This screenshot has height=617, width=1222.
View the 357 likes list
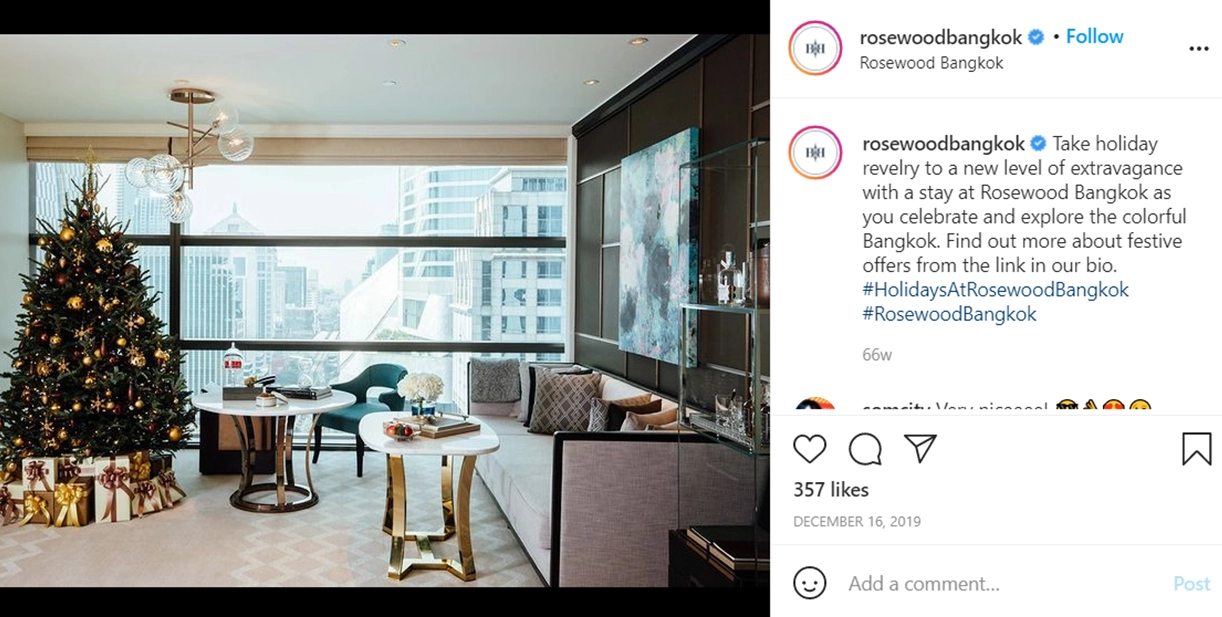(831, 490)
